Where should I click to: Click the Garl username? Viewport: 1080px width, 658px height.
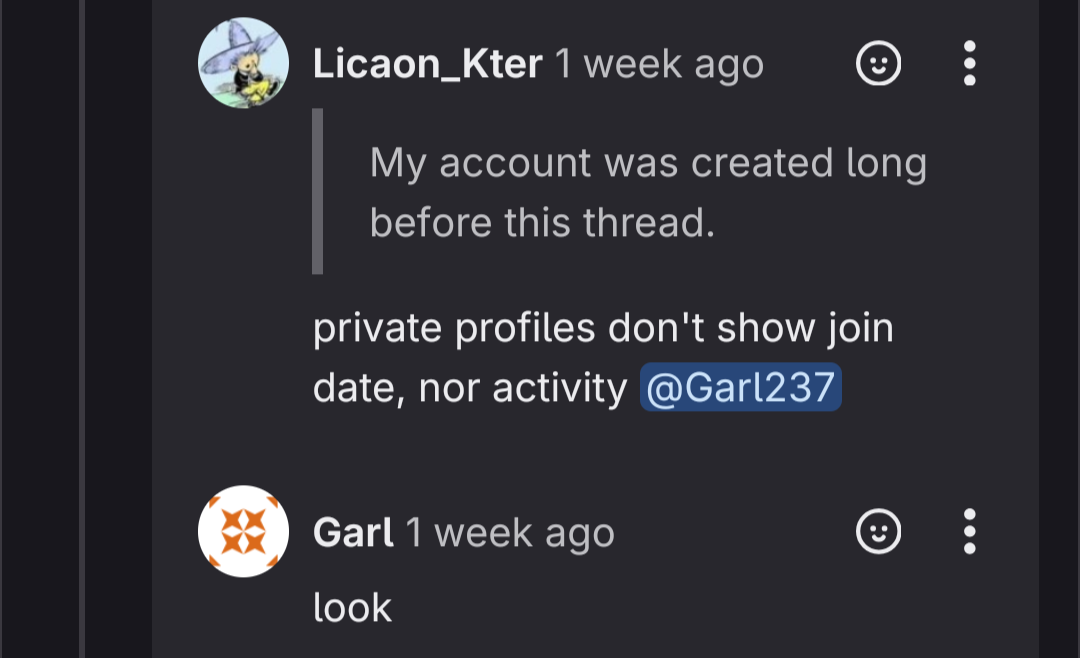pyautogui.click(x=353, y=533)
